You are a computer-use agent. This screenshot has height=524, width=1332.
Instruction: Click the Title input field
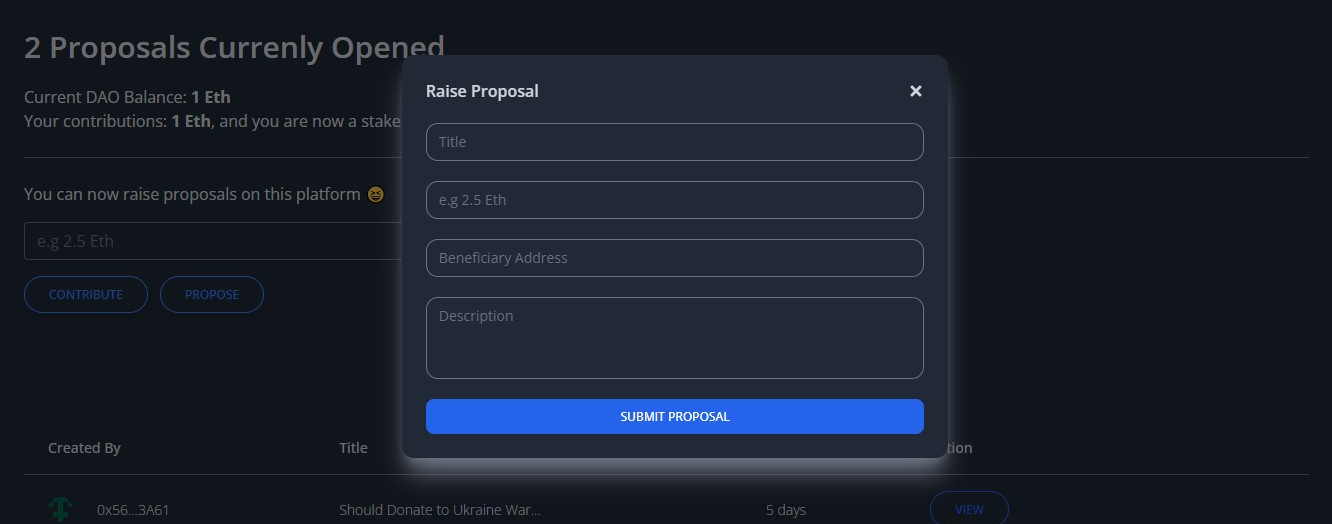(674, 142)
